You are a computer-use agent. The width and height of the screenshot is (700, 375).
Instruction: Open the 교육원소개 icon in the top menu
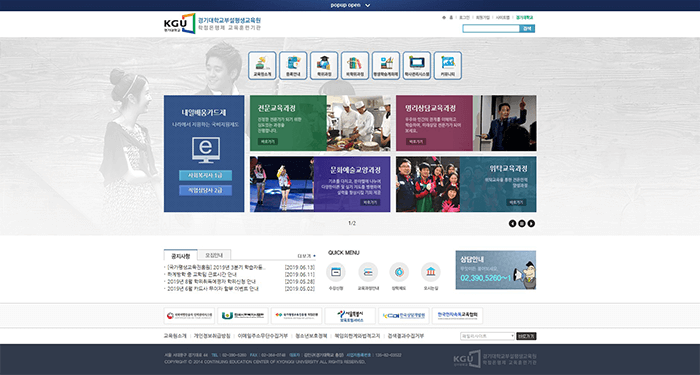coord(262,66)
